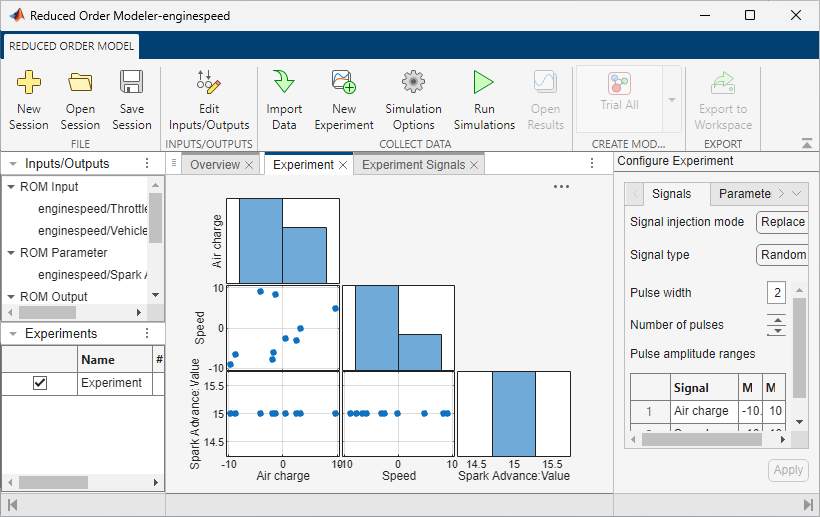The width and height of the screenshot is (820, 517).
Task: Click the Name column header
Action: 115,360
